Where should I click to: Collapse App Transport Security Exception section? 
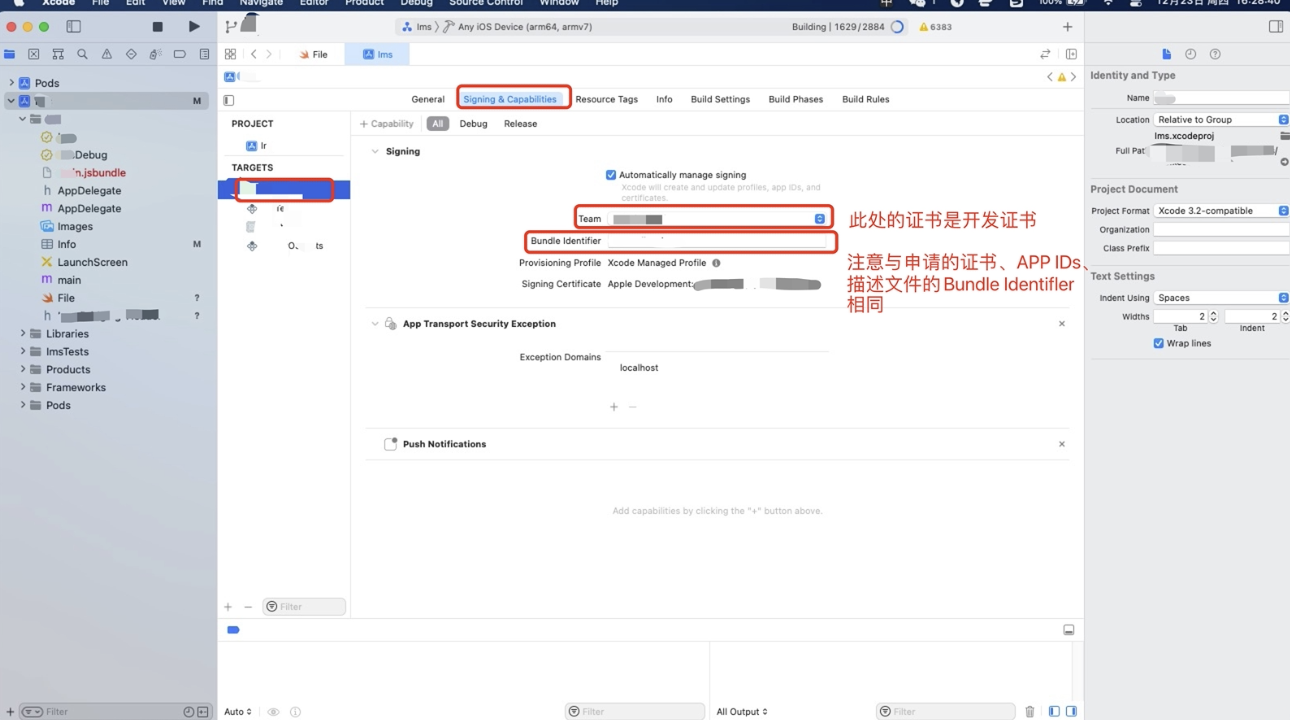375,324
